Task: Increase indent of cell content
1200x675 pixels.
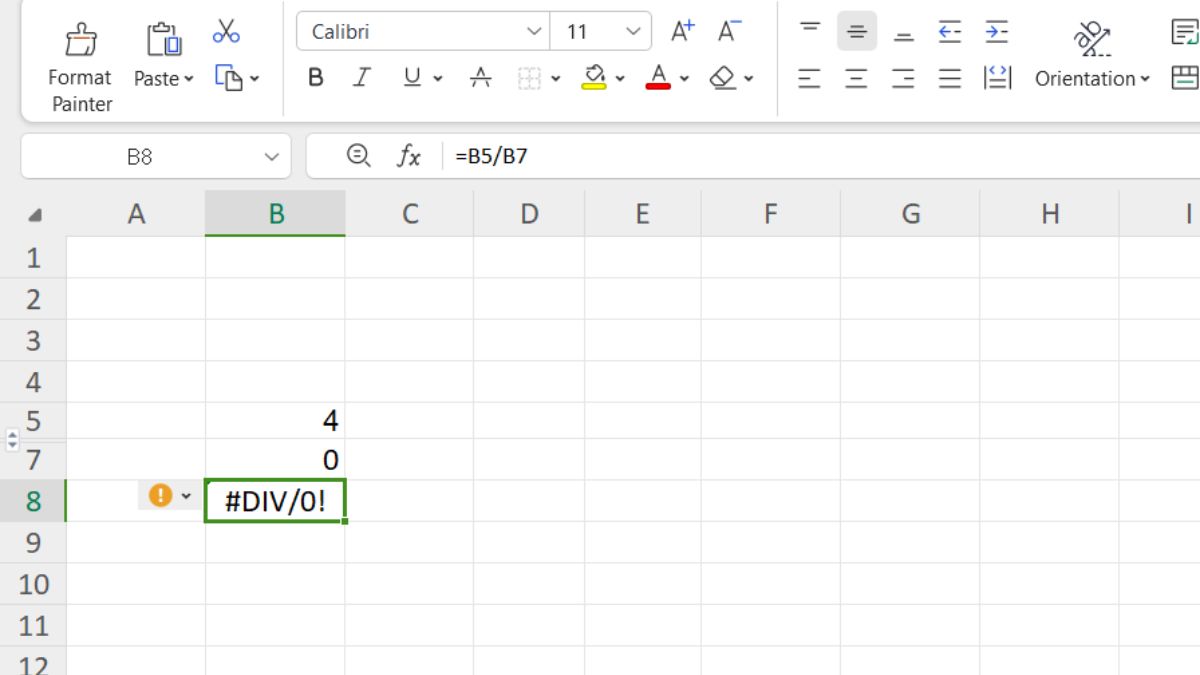Action: coord(996,32)
